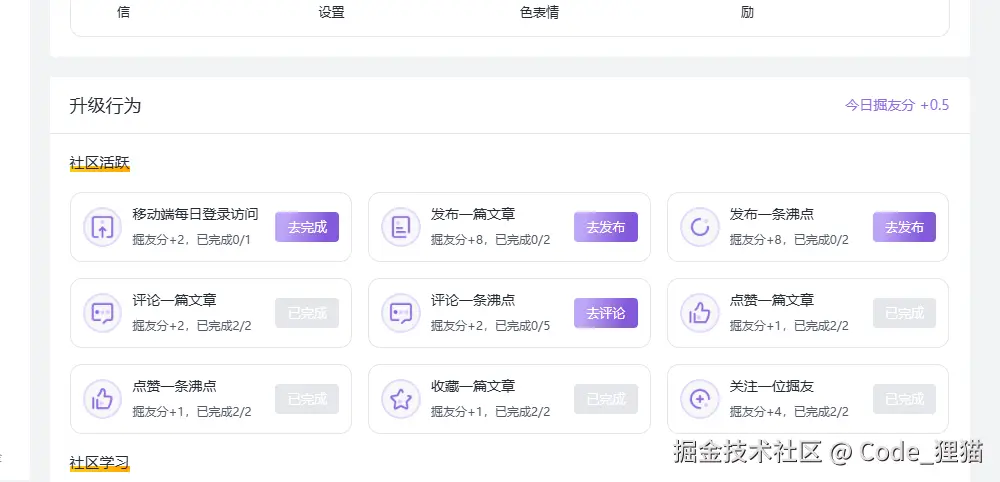Click the 点赞一条沸点 title
The image size is (1000, 482).
[174, 386]
